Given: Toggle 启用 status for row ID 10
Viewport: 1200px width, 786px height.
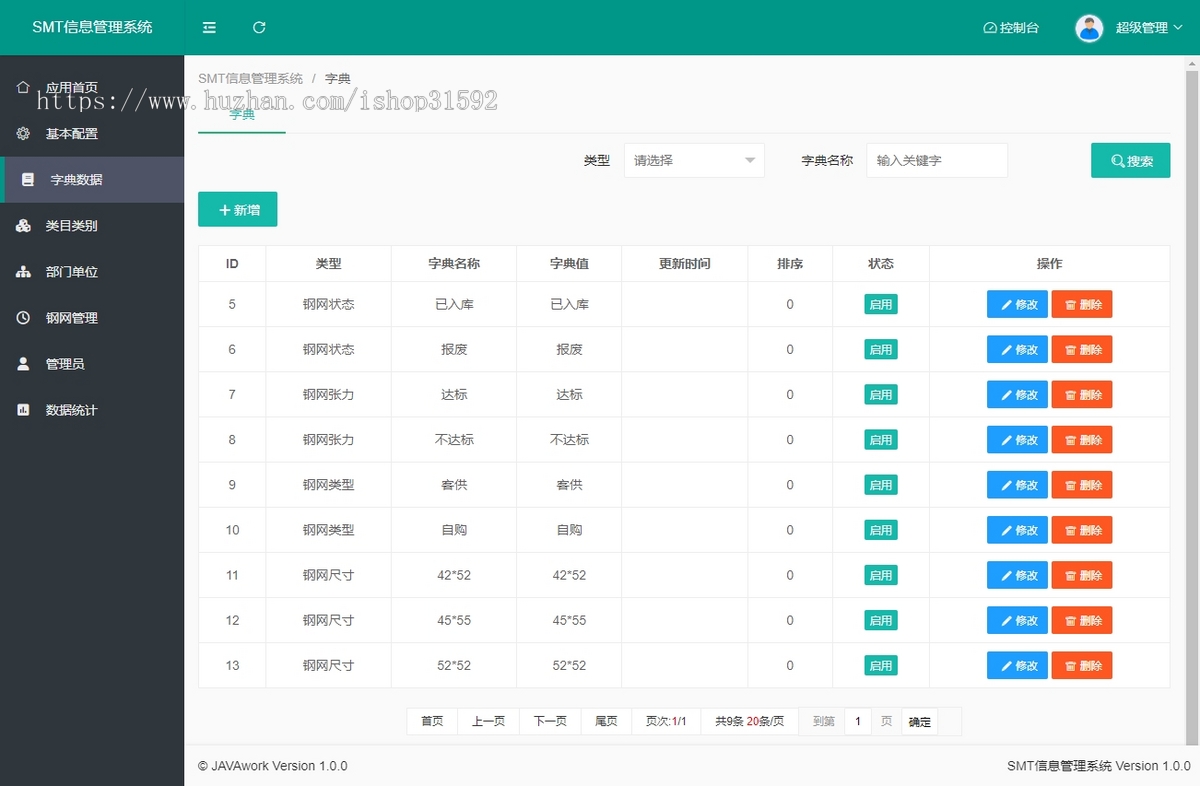Looking at the screenshot, I should click(x=881, y=529).
